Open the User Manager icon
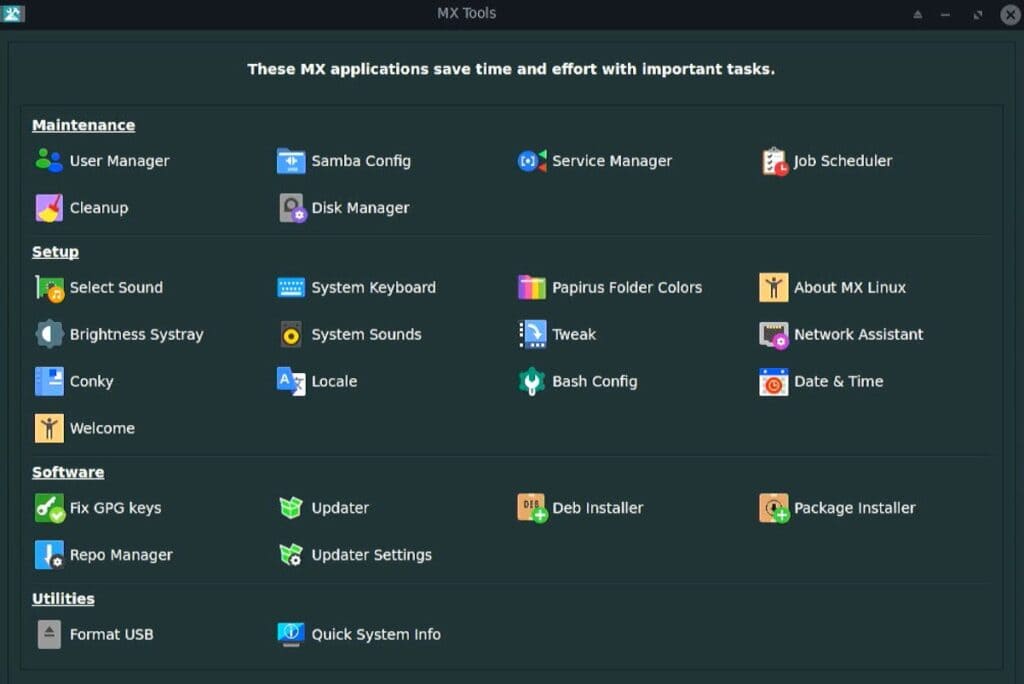The width and height of the screenshot is (1024, 684). point(49,161)
